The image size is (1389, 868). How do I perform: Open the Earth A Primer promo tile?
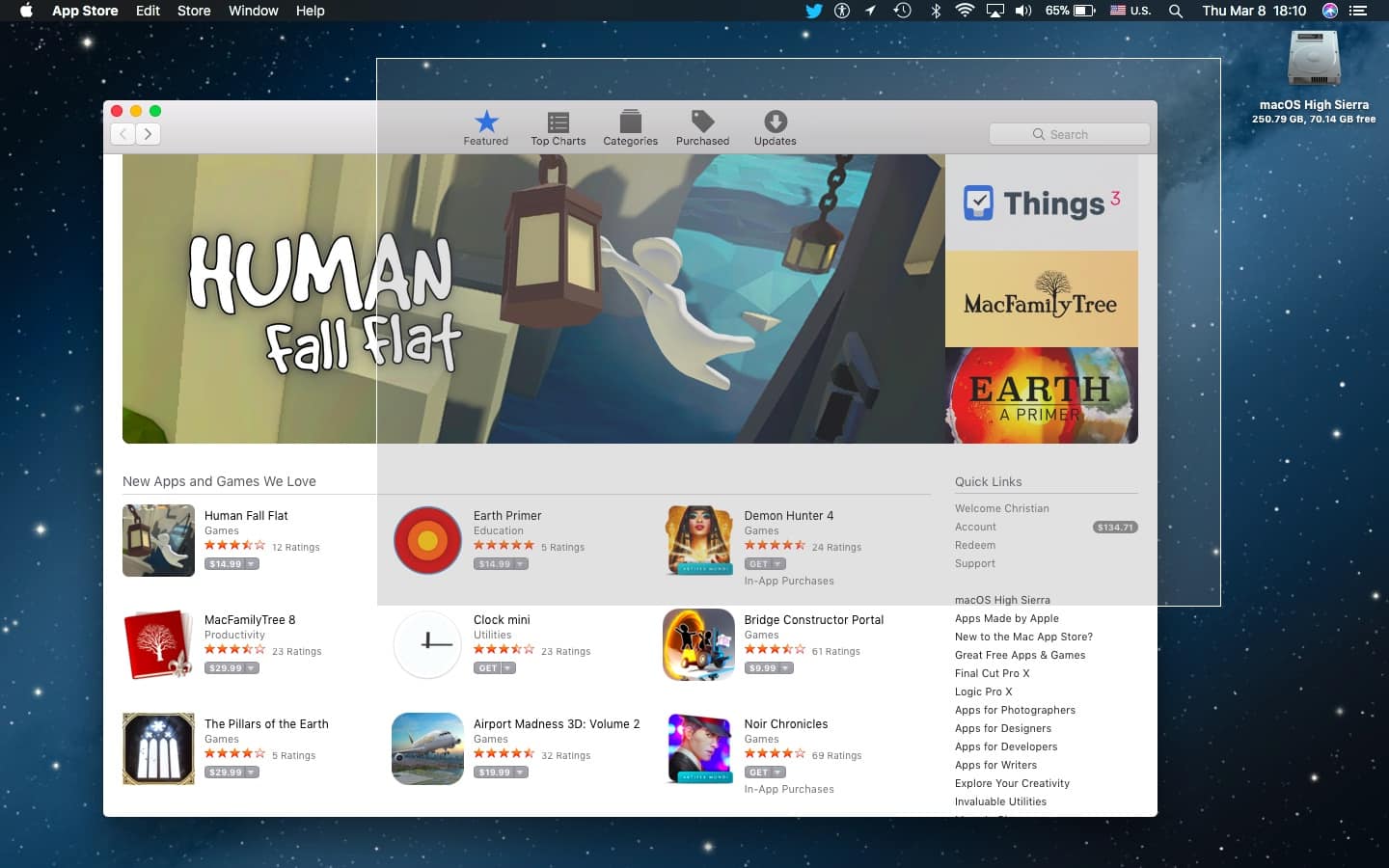1042,395
